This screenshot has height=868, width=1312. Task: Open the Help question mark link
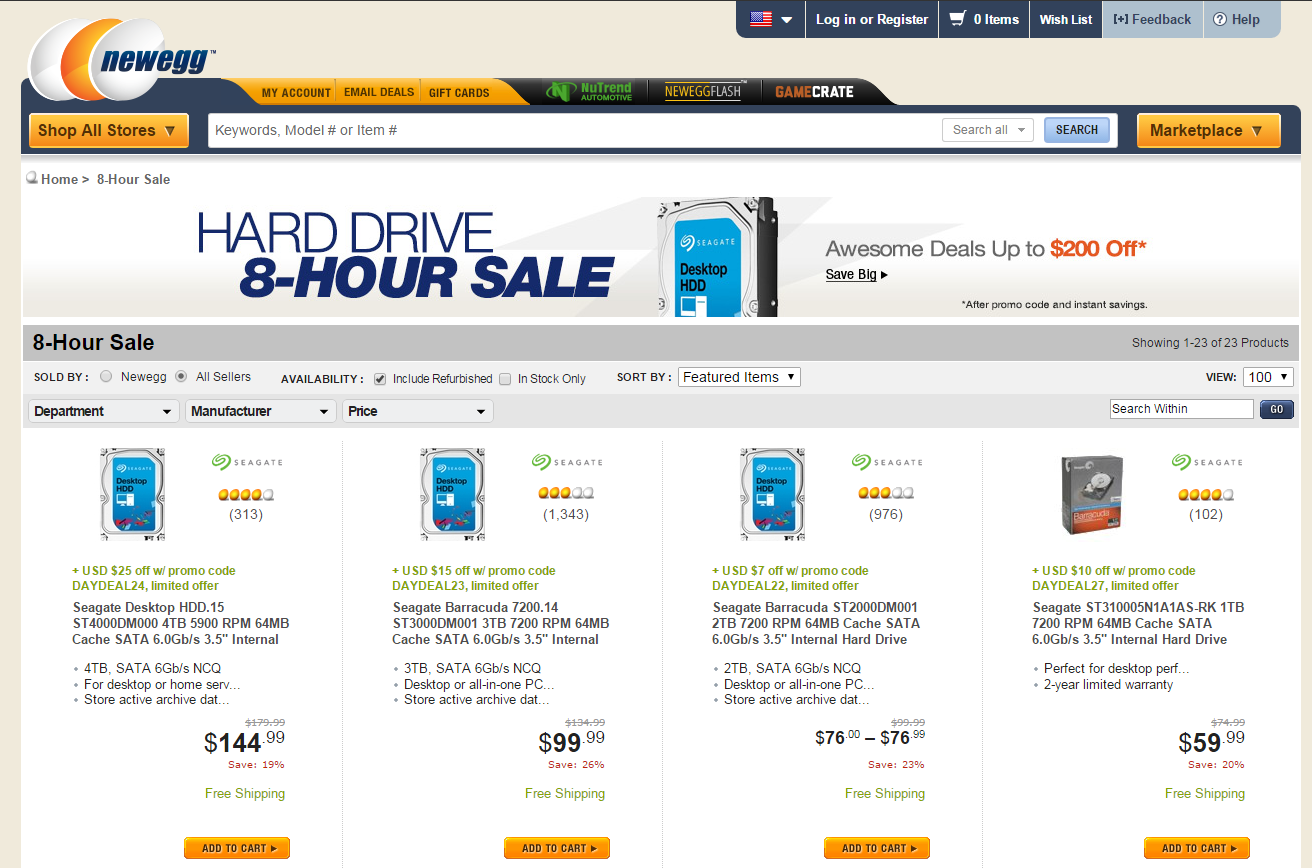[1236, 19]
